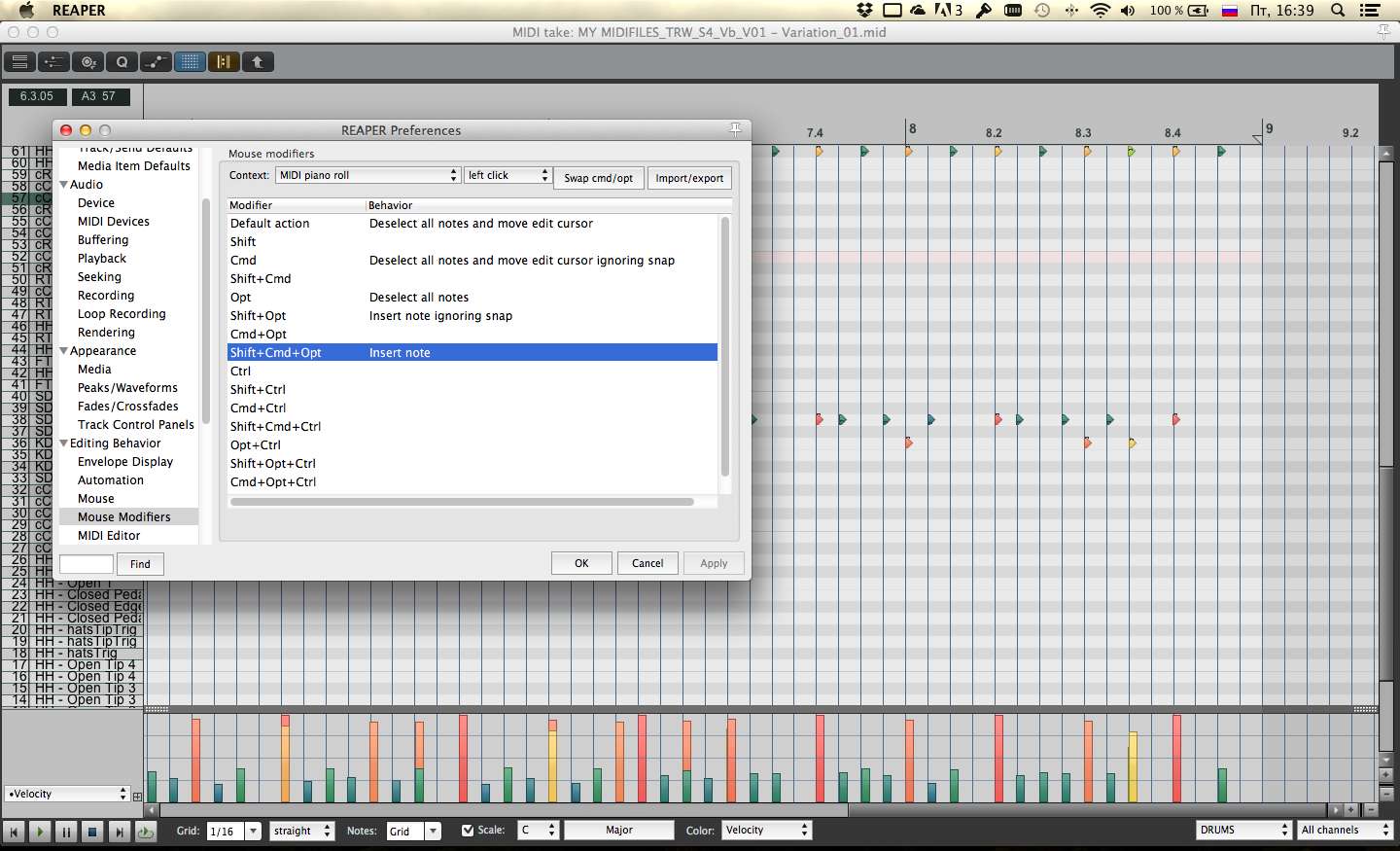
Task: Click the Quantize (Q) toolbar icon
Action: pyautogui.click(x=122, y=62)
